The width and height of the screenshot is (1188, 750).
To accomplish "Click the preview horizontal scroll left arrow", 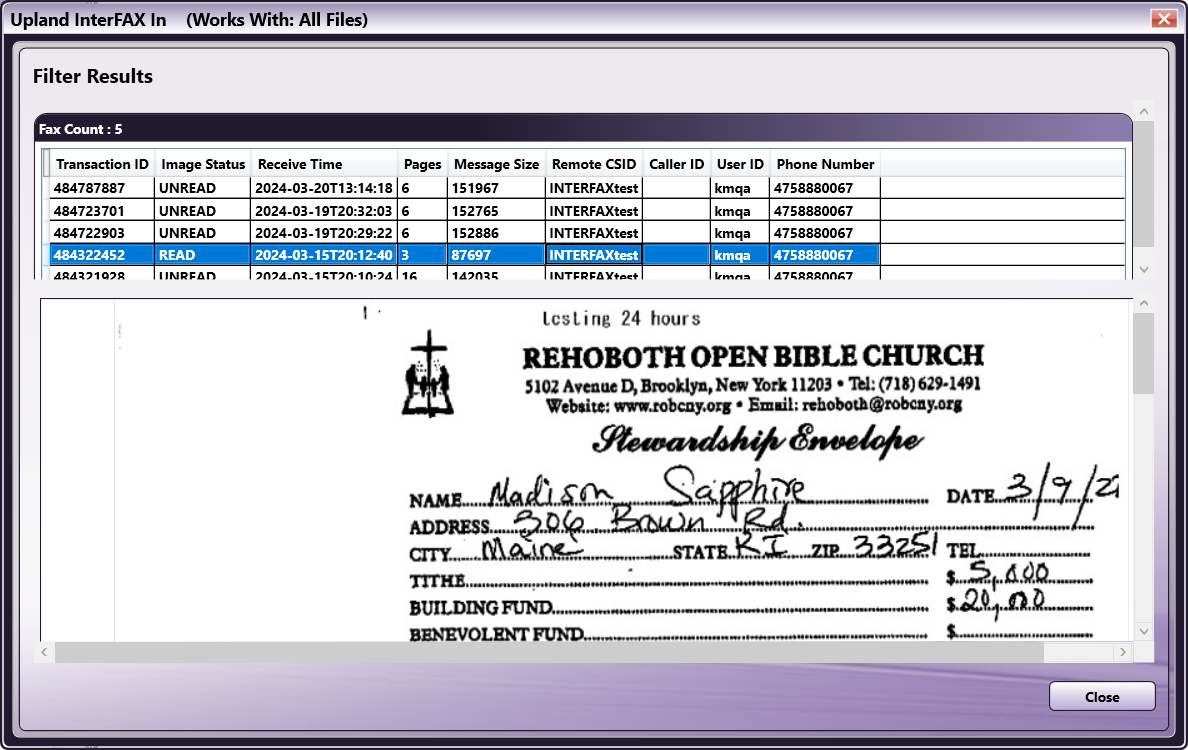I will click(x=44, y=652).
